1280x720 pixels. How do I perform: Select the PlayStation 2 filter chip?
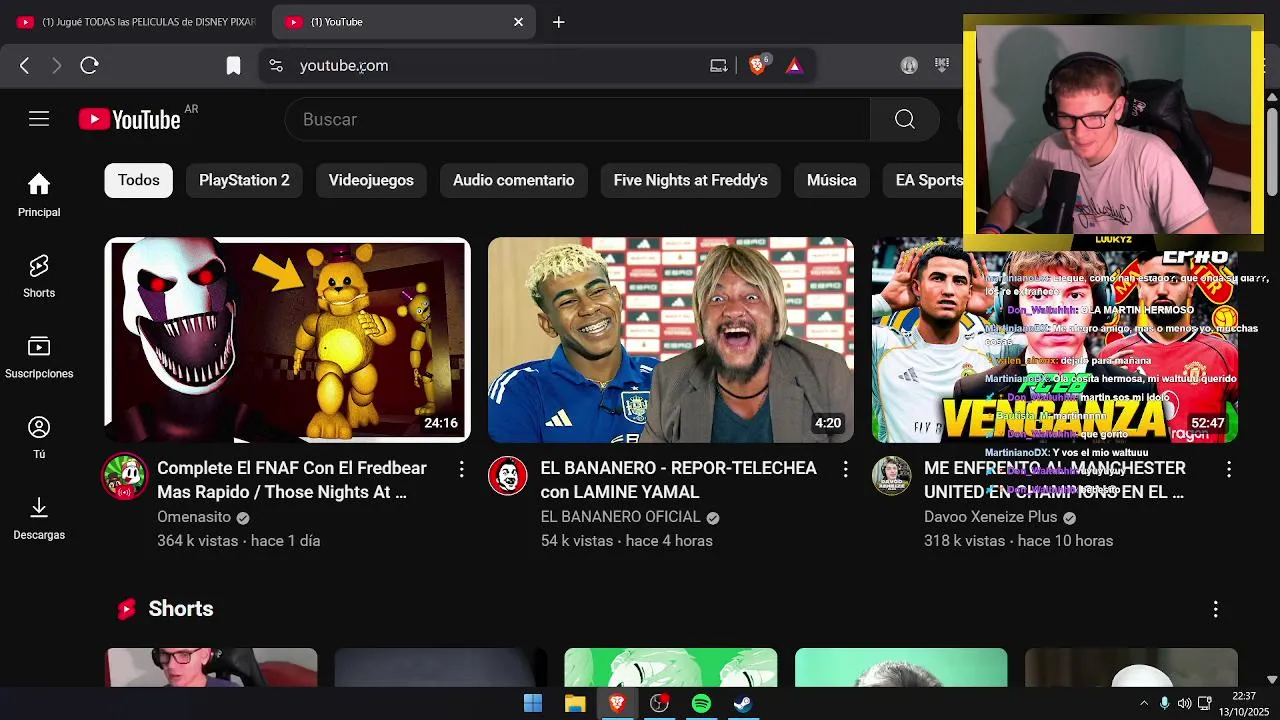(244, 180)
